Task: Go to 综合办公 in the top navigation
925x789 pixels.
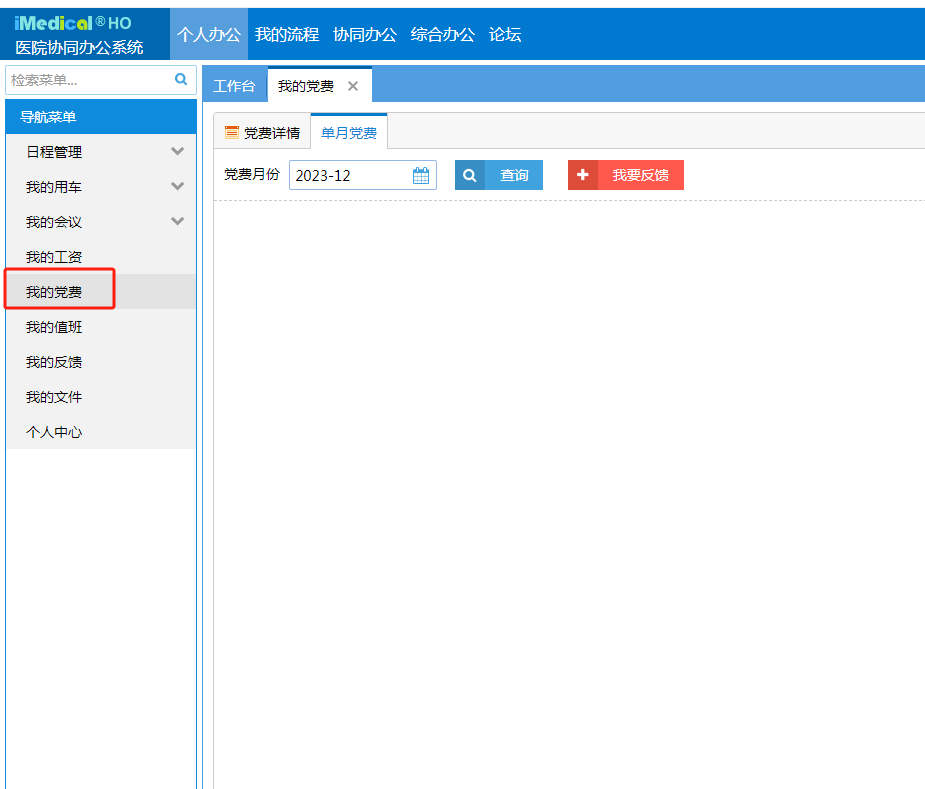Action: tap(443, 35)
